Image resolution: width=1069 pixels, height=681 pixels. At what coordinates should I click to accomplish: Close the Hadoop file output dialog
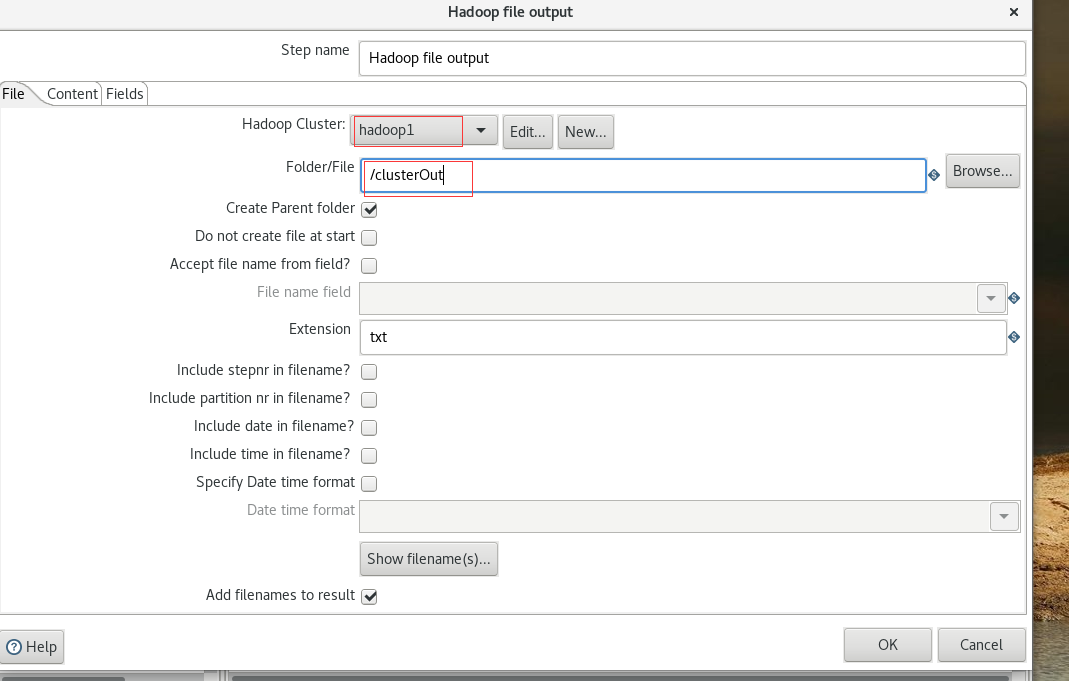click(1014, 12)
